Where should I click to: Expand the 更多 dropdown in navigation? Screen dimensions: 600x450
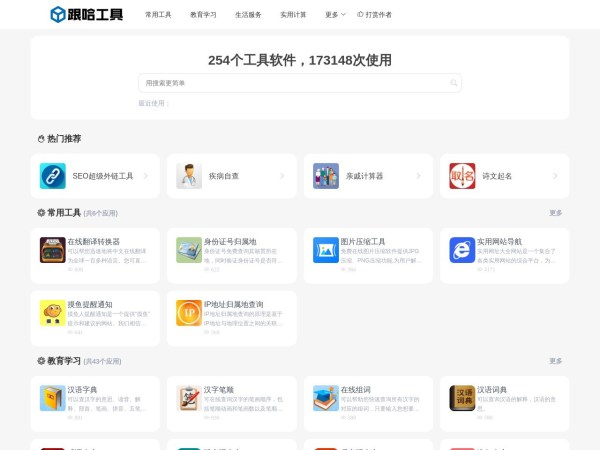(x=335, y=15)
